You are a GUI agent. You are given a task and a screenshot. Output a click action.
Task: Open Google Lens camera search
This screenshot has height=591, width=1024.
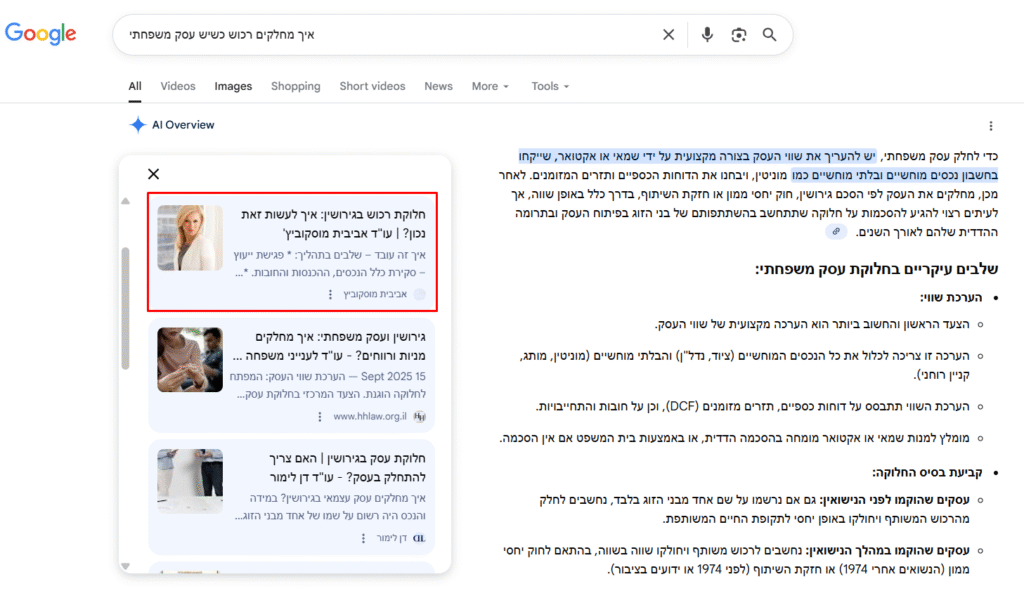738,34
